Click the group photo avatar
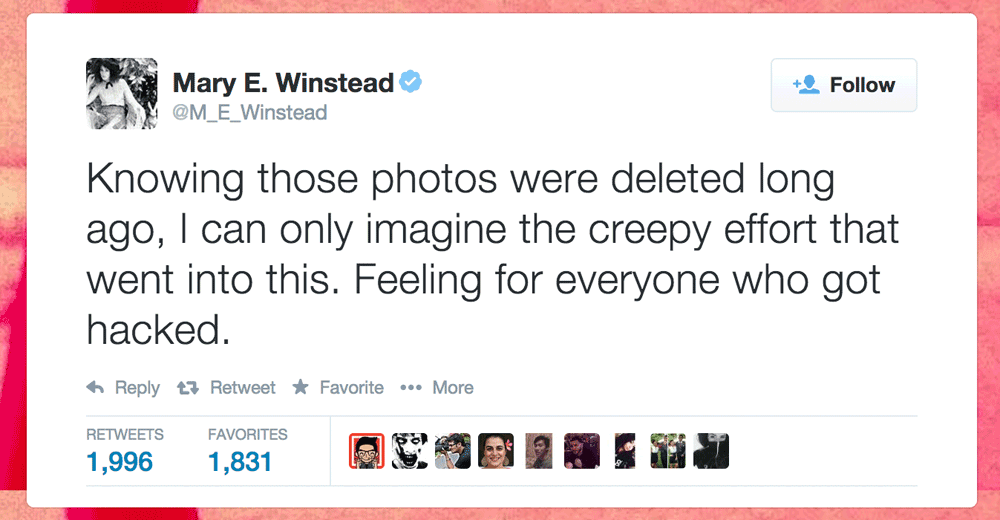This screenshot has height=520, width=1000. (668, 451)
